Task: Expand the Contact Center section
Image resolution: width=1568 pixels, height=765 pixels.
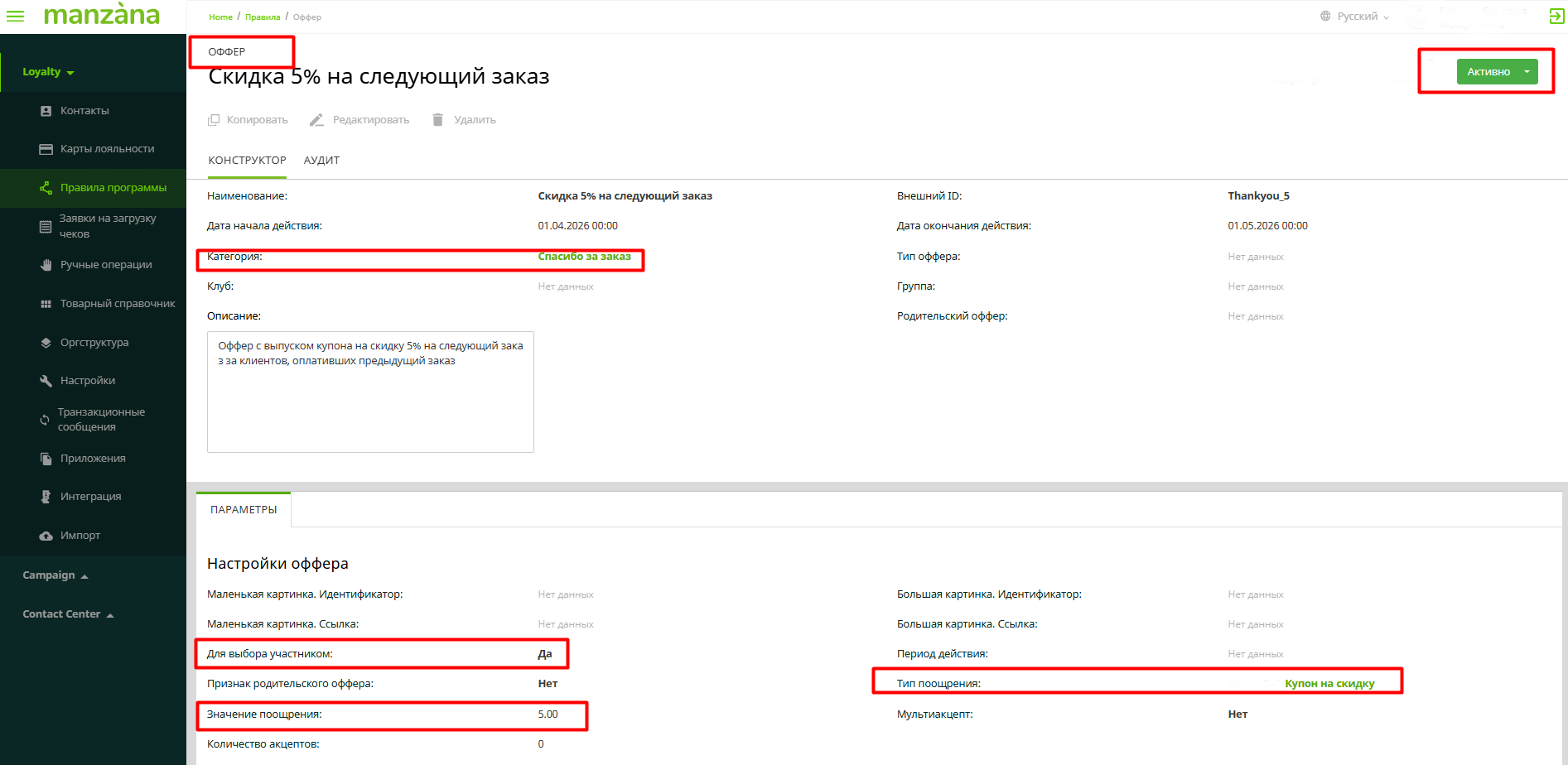Action: click(x=68, y=614)
